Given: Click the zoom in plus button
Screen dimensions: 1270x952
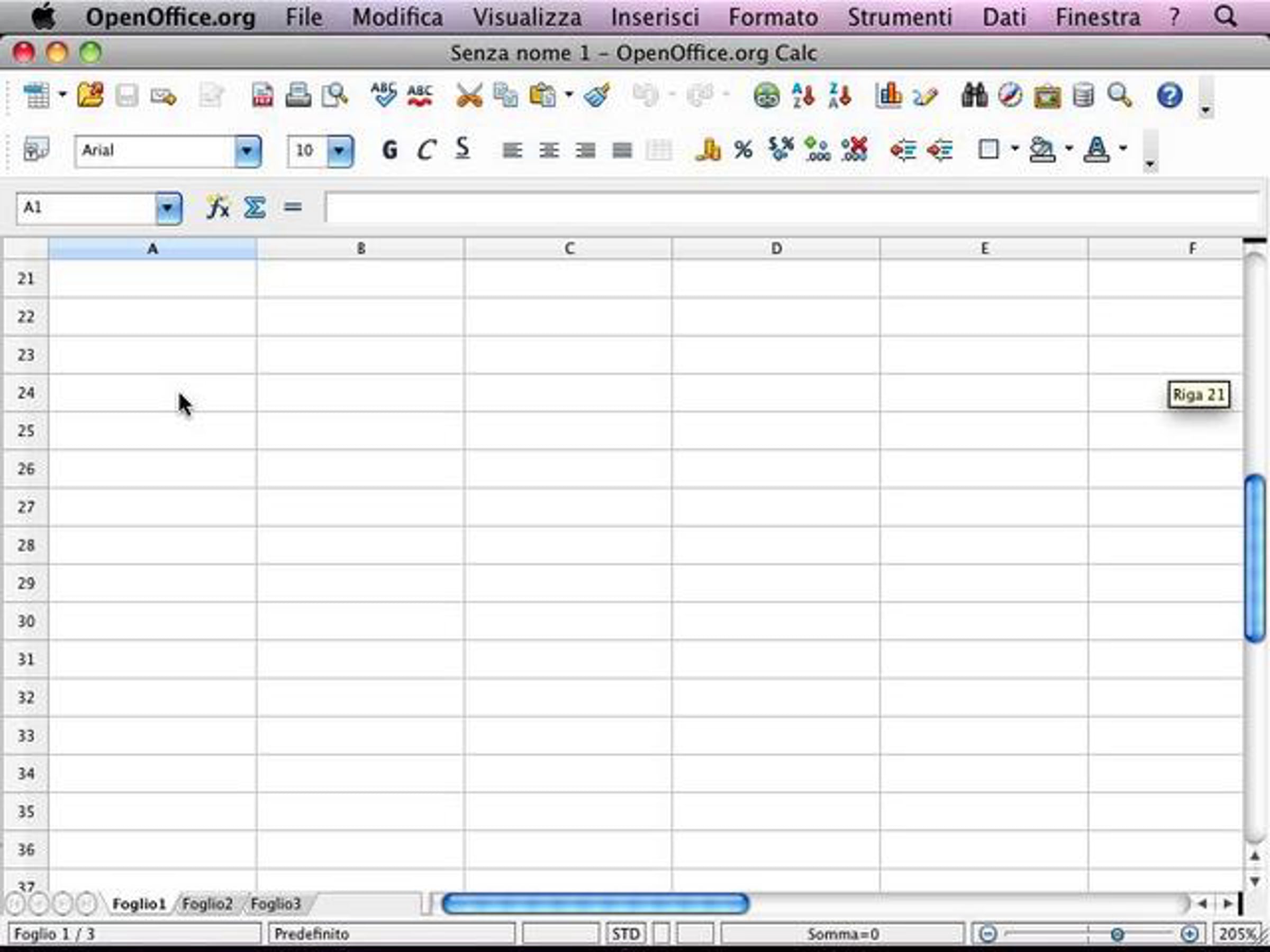Looking at the screenshot, I should click(x=1190, y=934).
